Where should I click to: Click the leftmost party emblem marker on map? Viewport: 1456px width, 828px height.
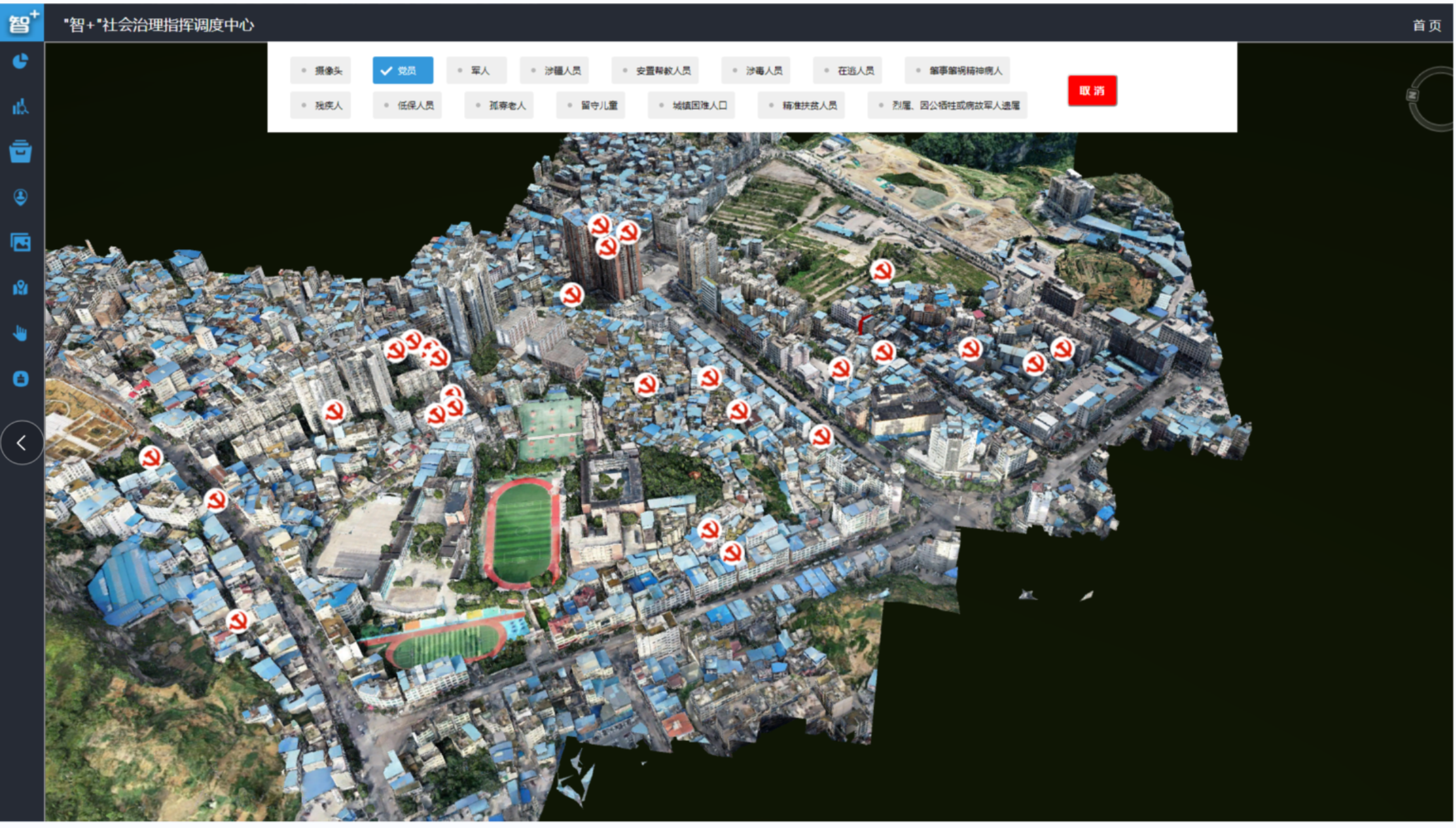tap(151, 457)
